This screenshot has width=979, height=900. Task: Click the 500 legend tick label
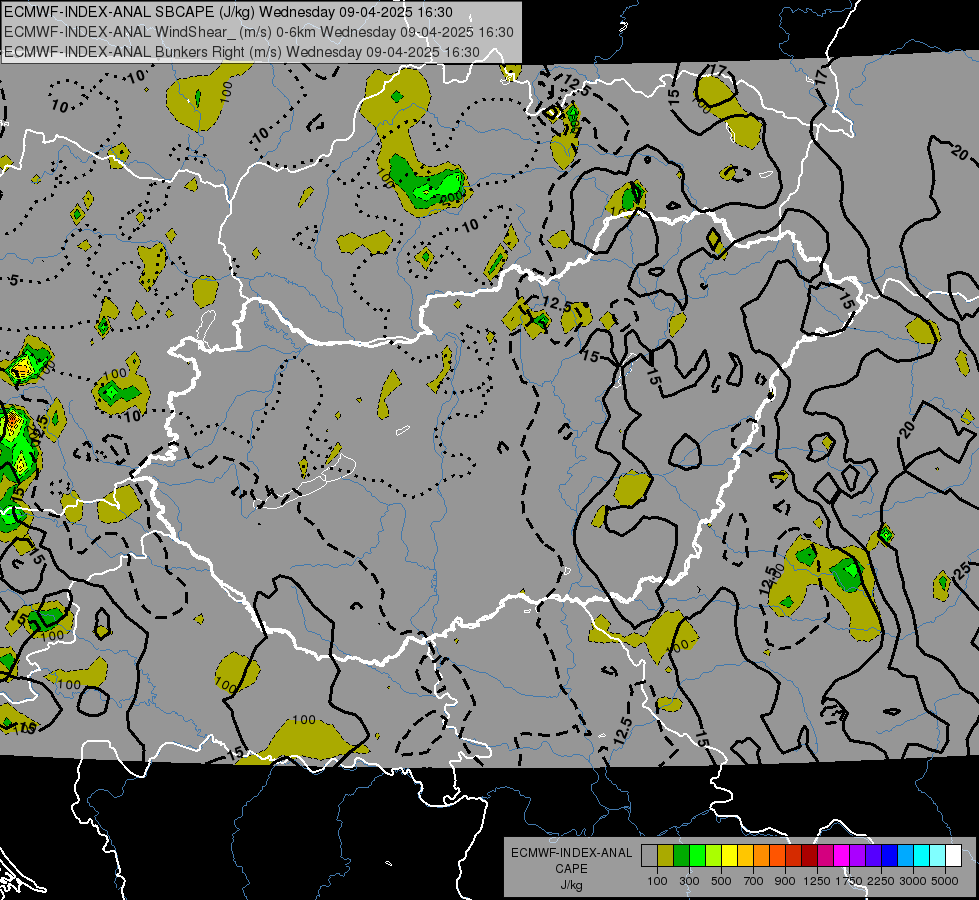tap(721, 881)
